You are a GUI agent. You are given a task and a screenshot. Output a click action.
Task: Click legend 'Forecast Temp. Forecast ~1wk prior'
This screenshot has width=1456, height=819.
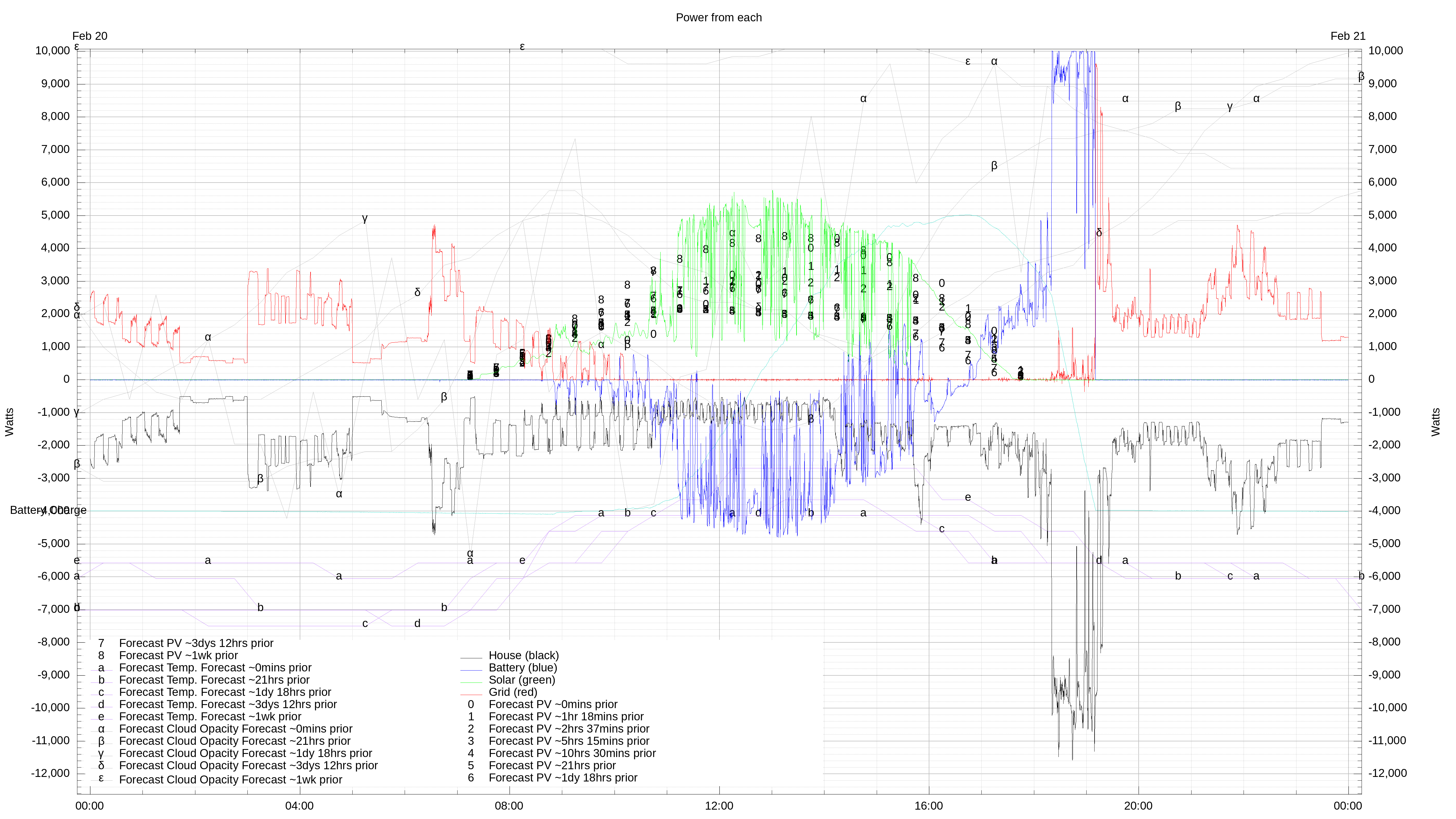click(x=210, y=717)
